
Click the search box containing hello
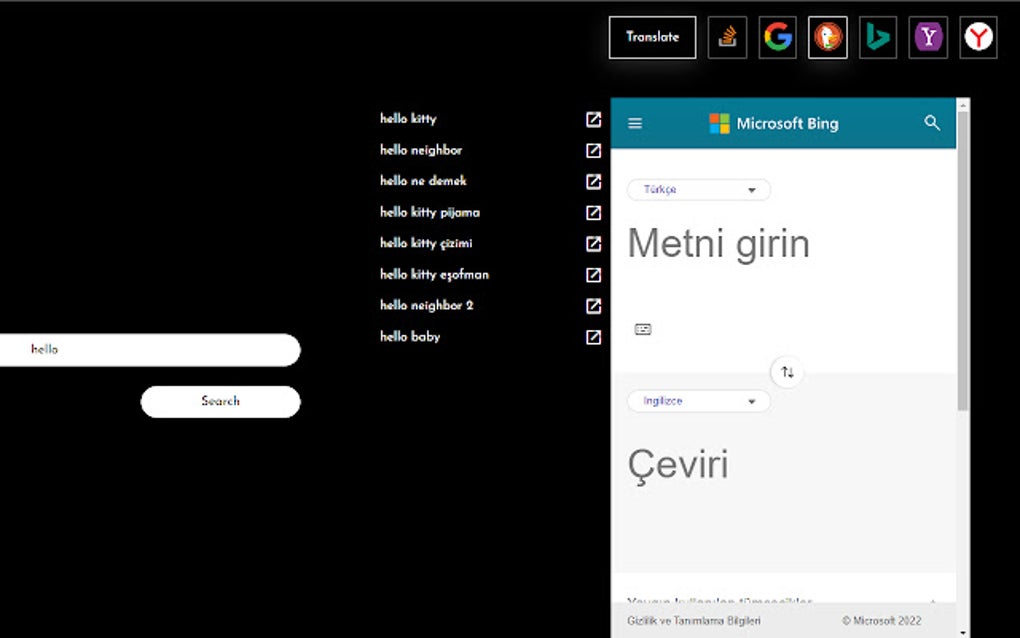pyautogui.click(x=150, y=350)
